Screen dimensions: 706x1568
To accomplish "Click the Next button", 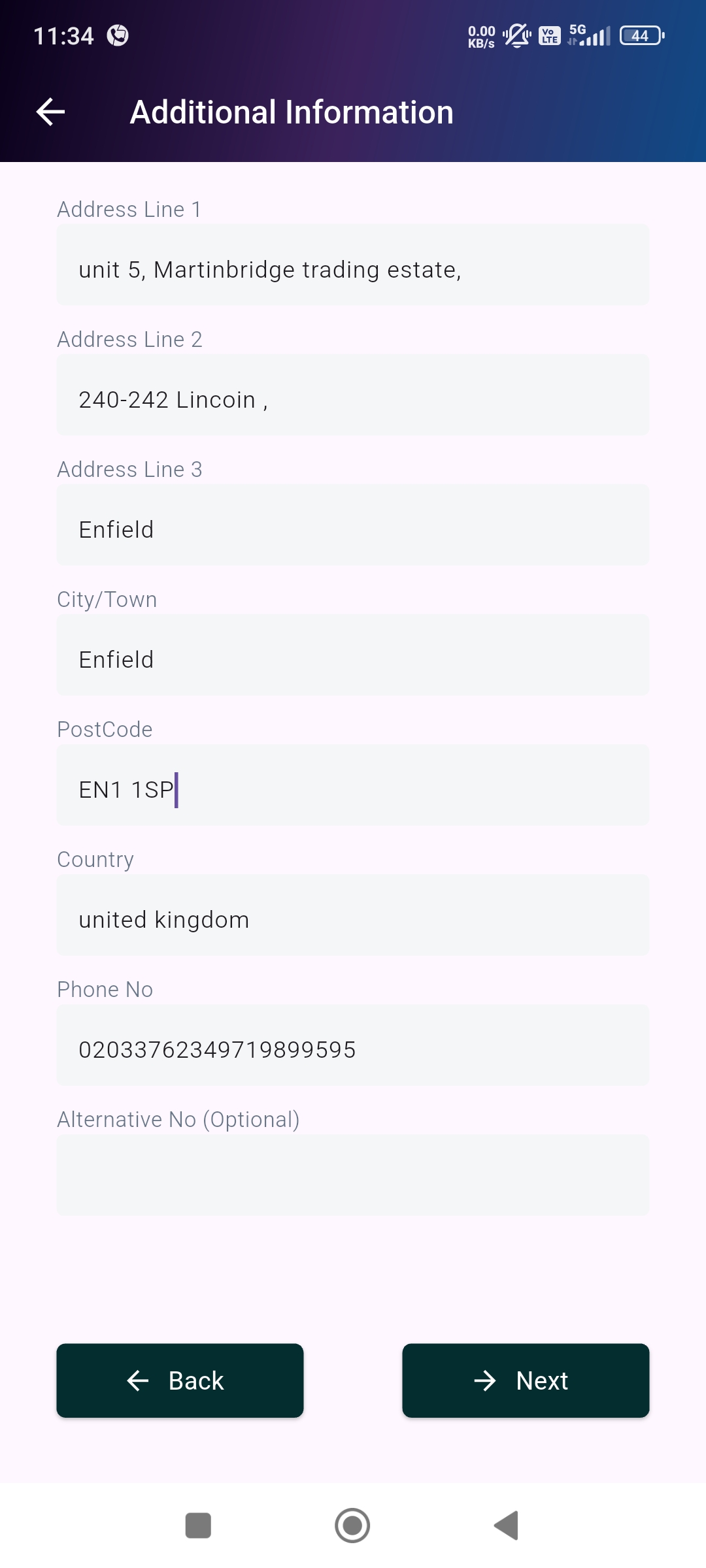I will 526,1380.
